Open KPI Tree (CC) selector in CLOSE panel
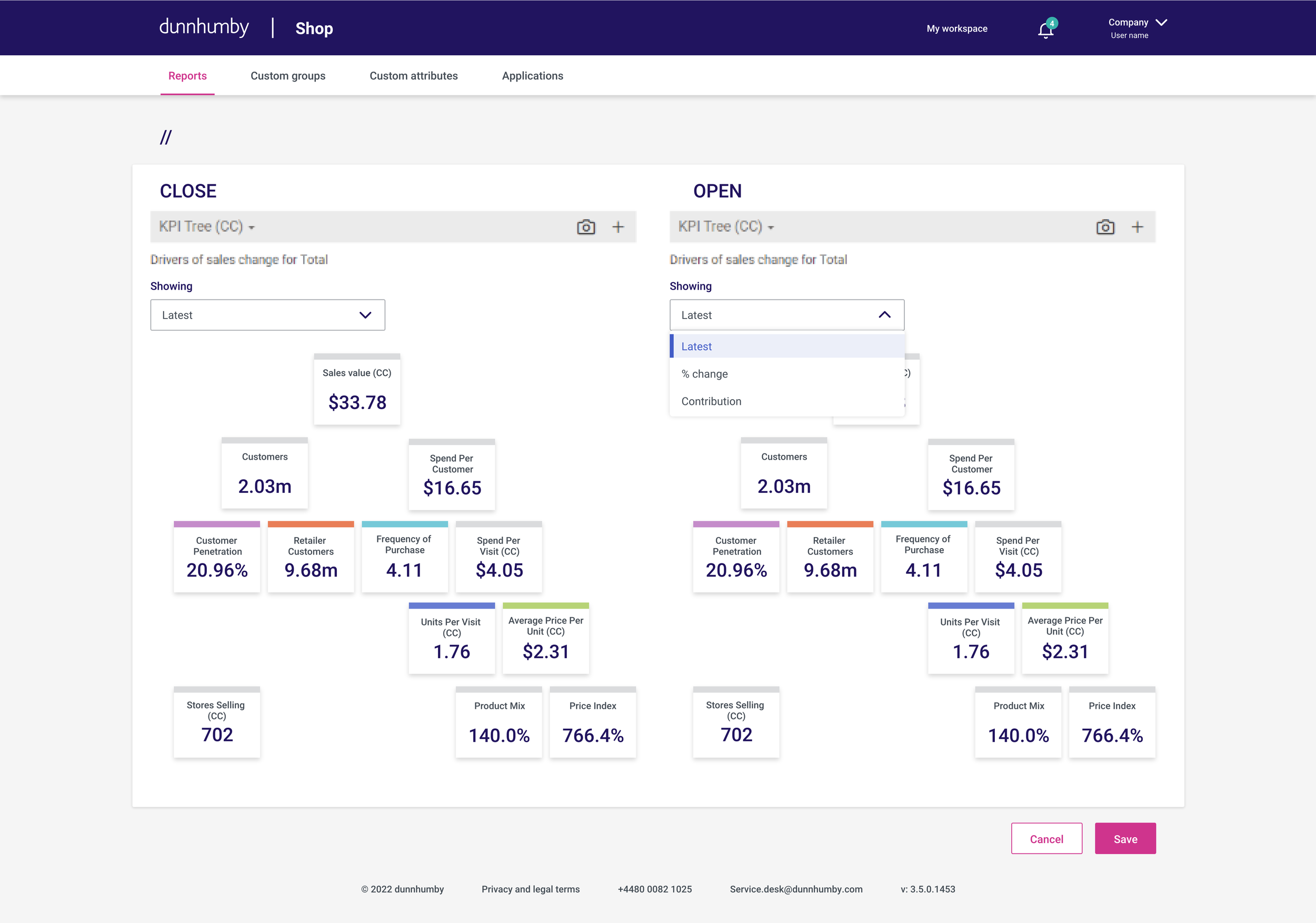Image resolution: width=1316 pixels, height=923 pixels. pos(207,227)
